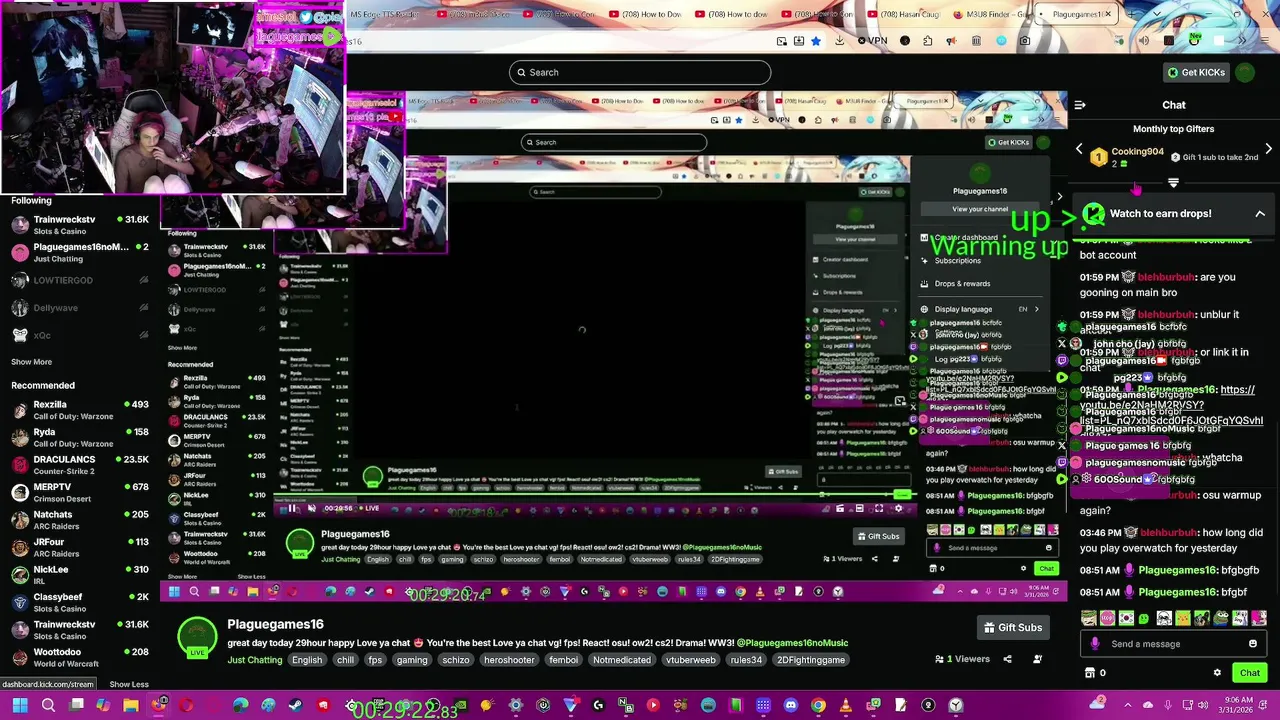Open Discord from the taskbar
The width and height of the screenshot is (1280, 720).
click(791, 706)
